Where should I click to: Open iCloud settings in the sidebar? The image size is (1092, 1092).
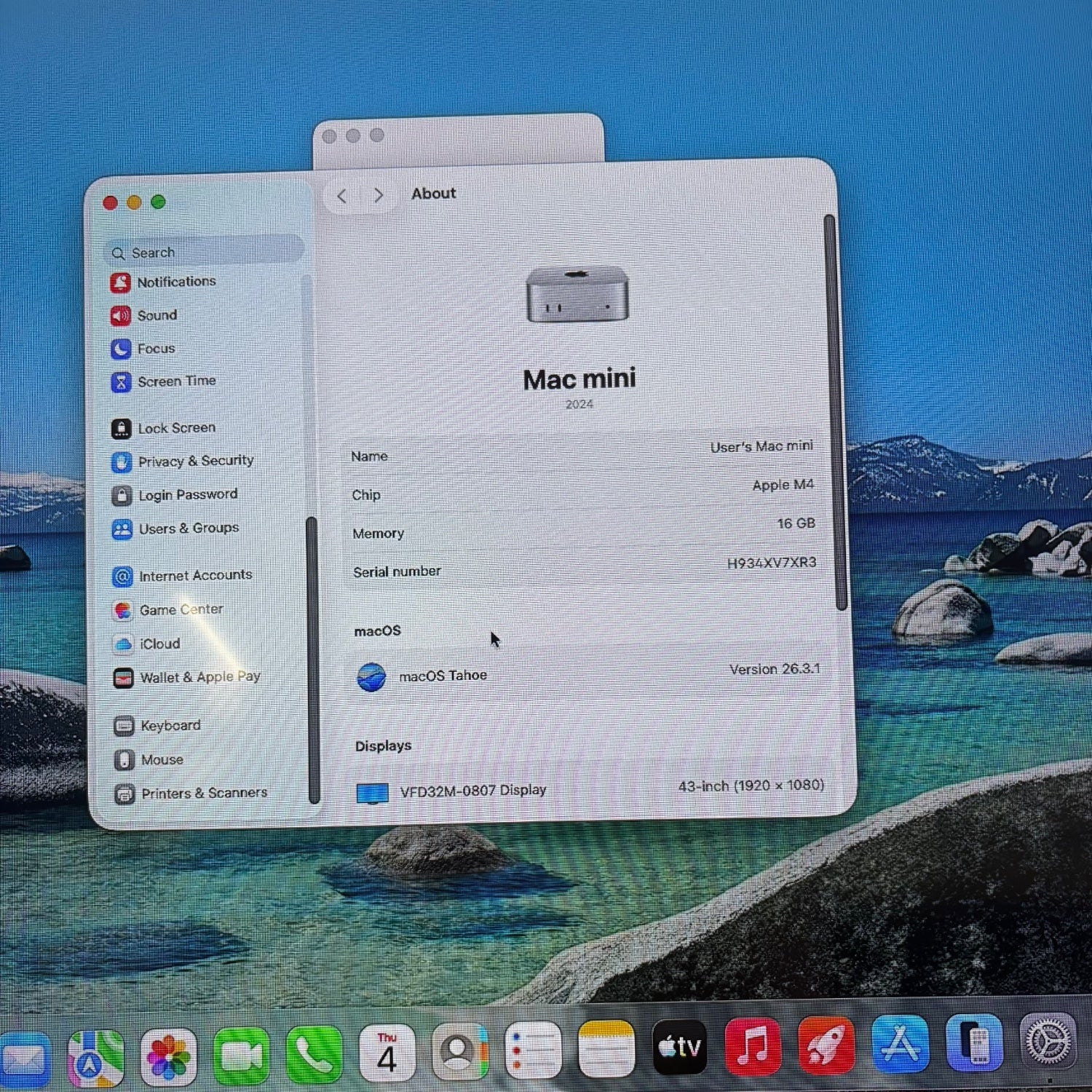pyautogui.click(x=146, y=644)
